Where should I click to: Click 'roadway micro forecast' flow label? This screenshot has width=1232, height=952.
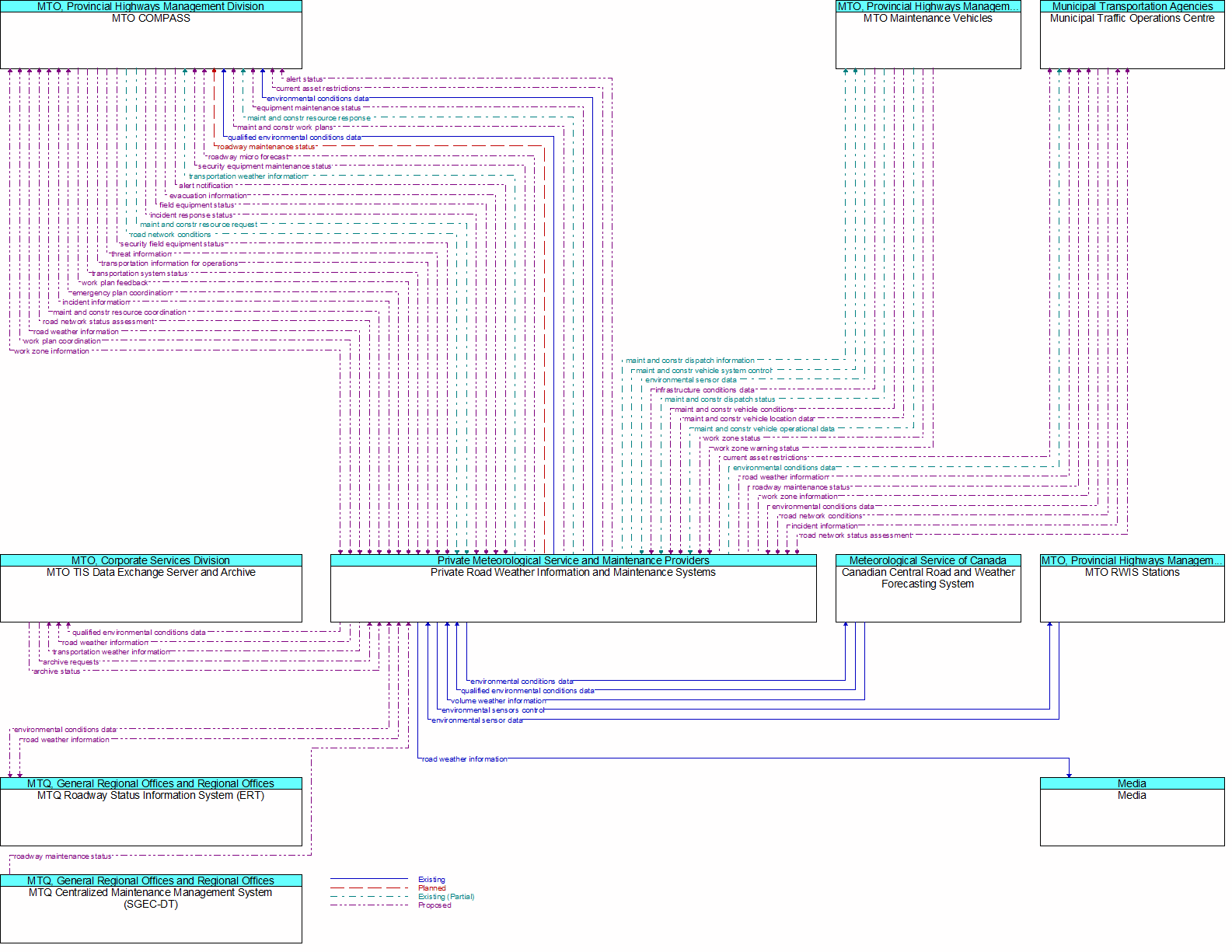point(247,157)
